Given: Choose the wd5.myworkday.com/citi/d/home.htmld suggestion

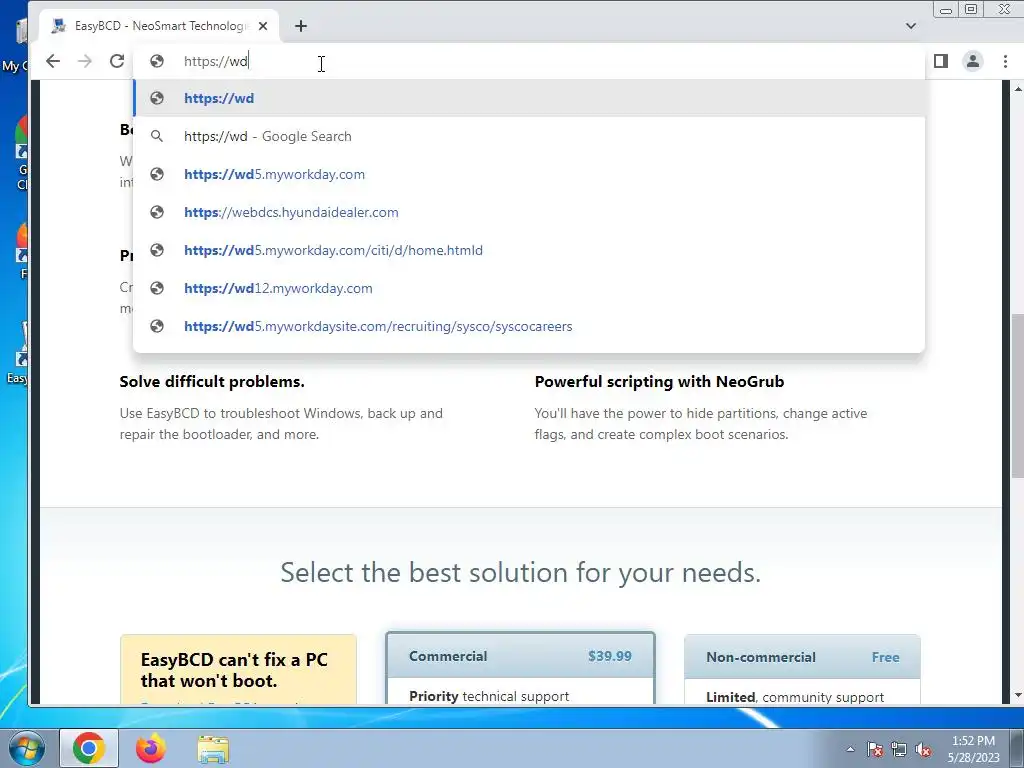Looking at the screenshot, I should (529, 250).
